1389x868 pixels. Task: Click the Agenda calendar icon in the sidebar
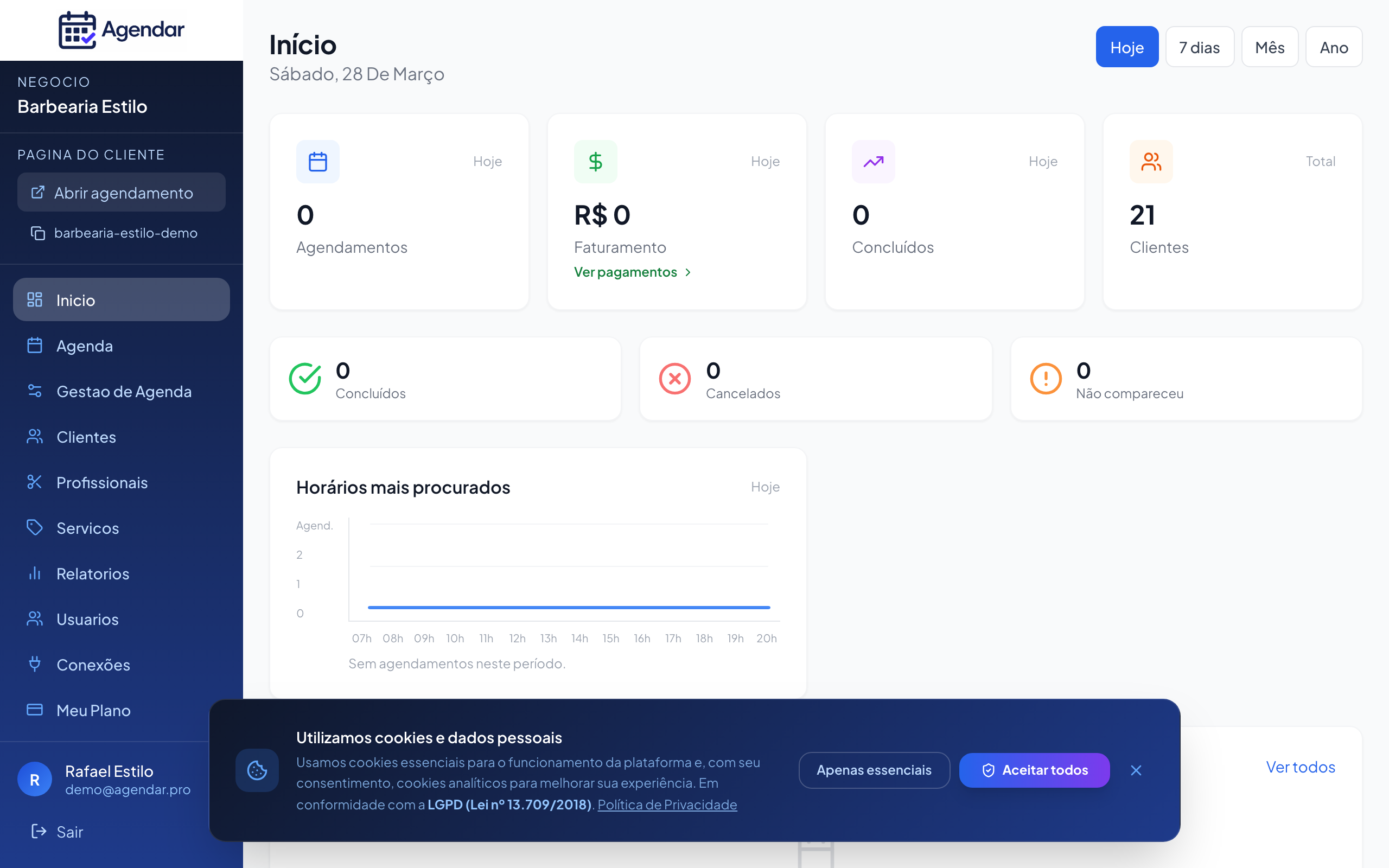pos(35,345)
